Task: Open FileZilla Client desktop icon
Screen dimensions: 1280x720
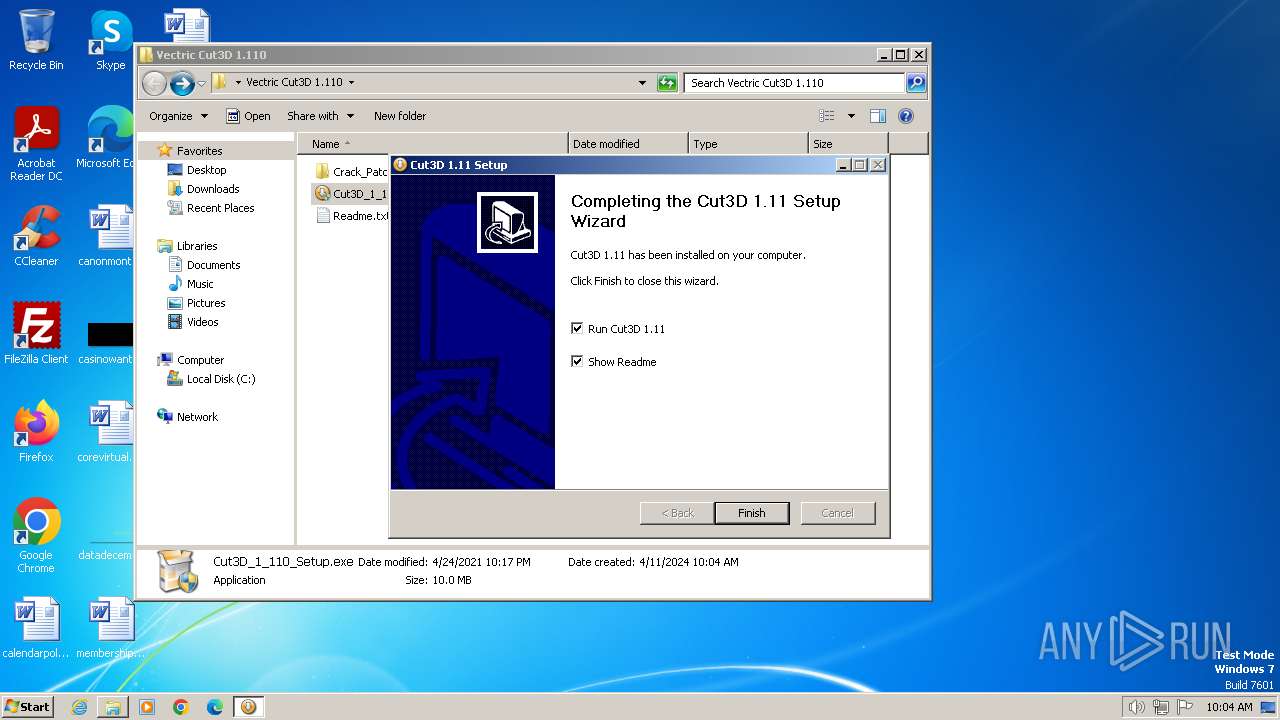Action: (x=36, y=334)
